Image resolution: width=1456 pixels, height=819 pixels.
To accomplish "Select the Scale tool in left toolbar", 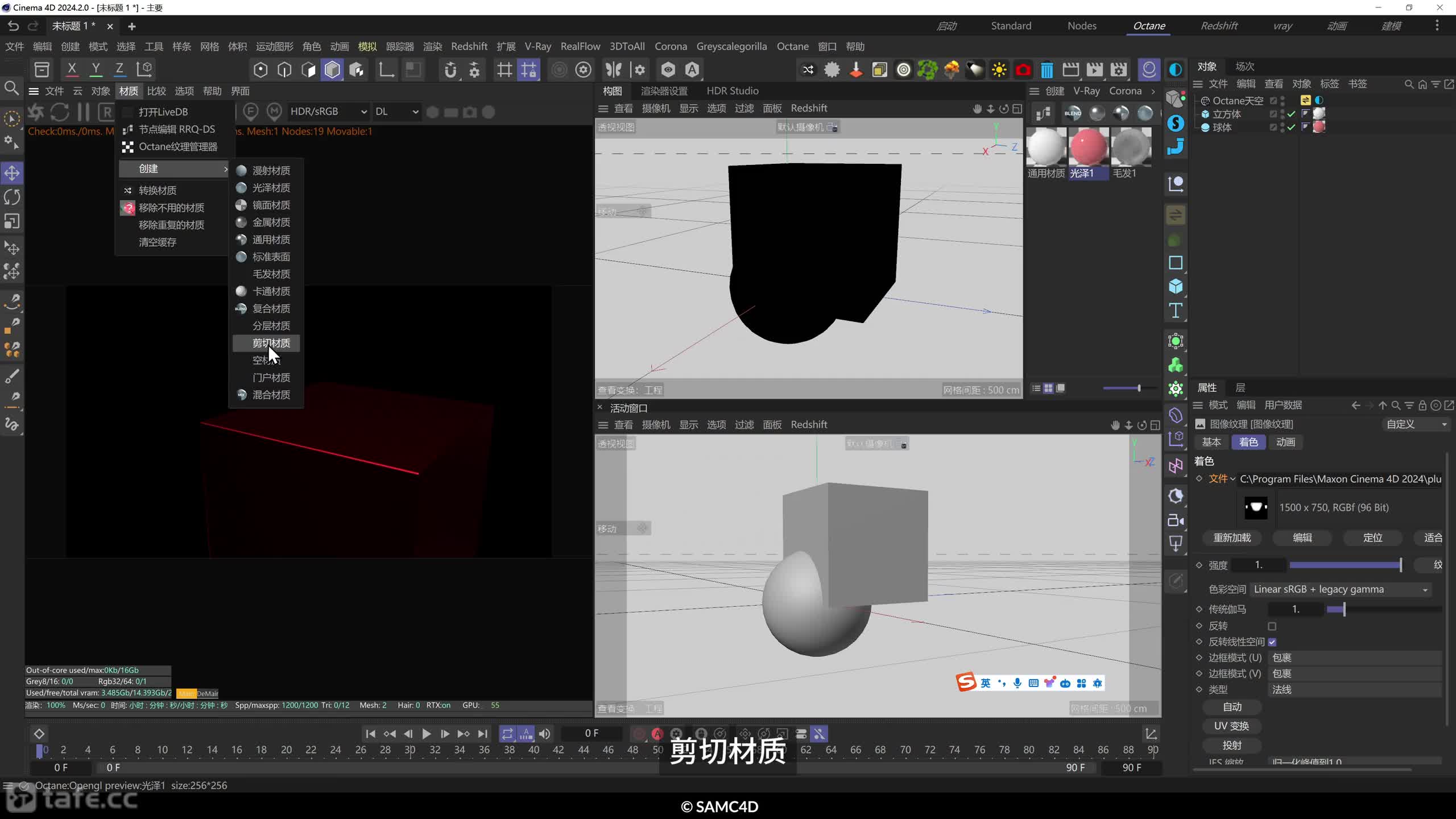I will (x=12, y=221).
